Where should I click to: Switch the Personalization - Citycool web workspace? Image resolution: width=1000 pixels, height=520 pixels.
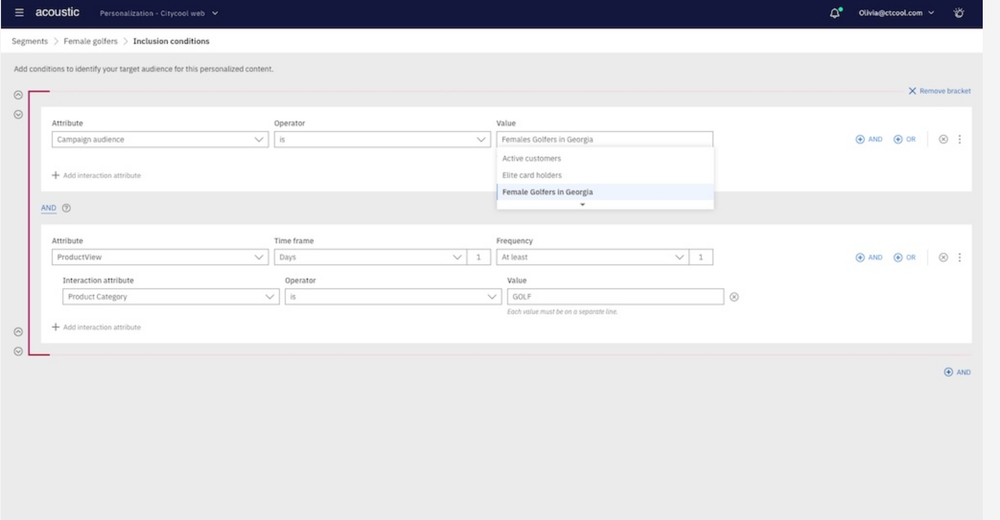point(159,13)
